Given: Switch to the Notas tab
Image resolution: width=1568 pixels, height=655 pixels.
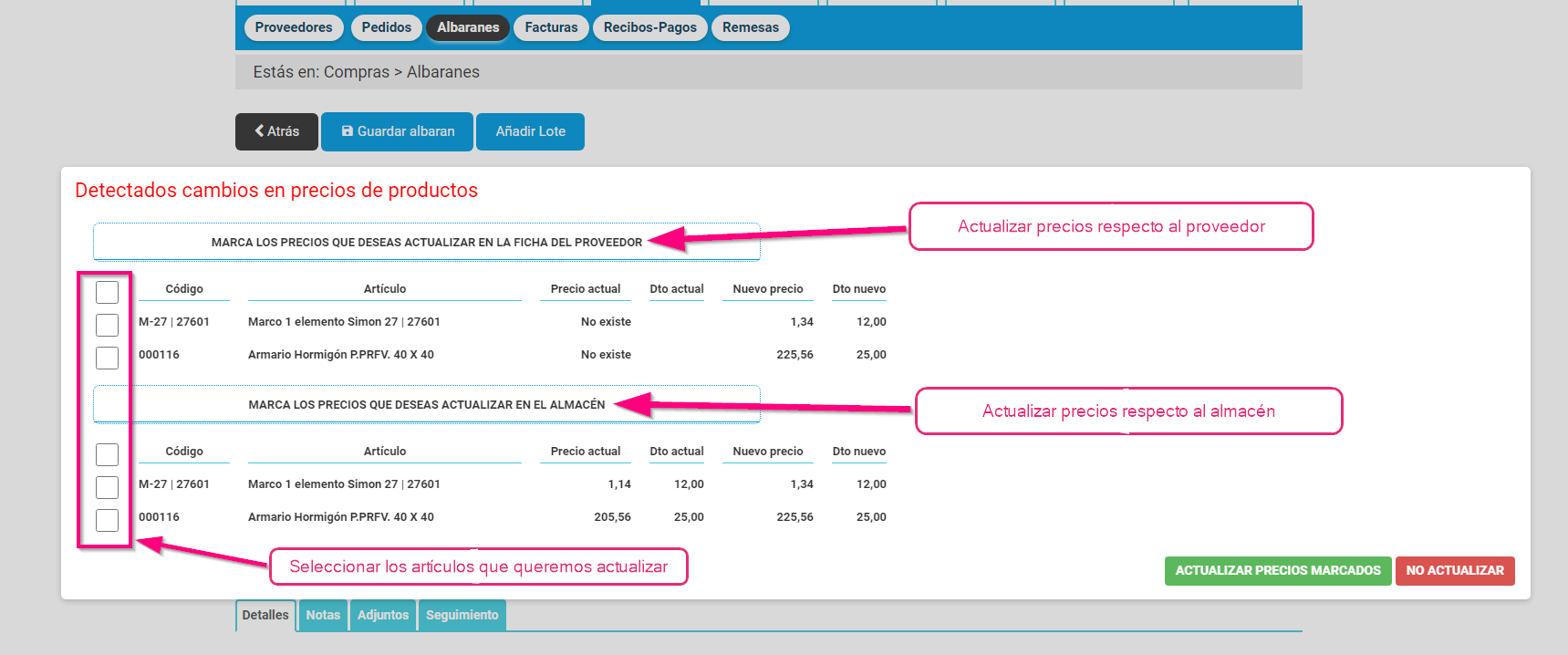Looking at the screenshot, I should (323, 615).
